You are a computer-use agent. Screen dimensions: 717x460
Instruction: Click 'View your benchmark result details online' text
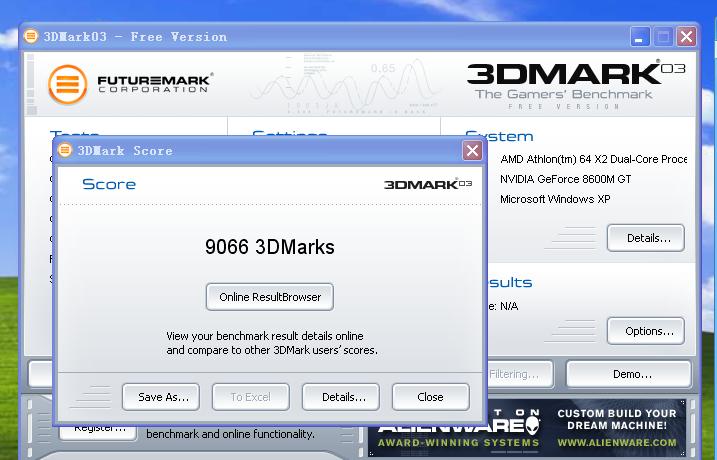tap(265, 336)
